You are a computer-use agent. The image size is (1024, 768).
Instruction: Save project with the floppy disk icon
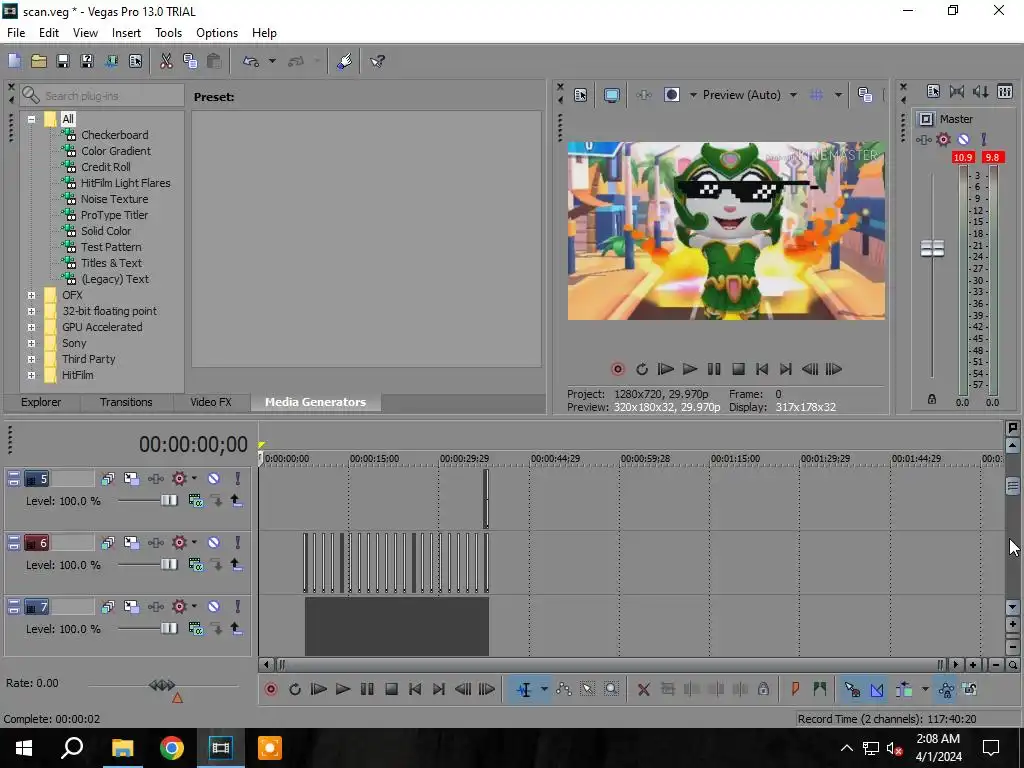point(63,61)
